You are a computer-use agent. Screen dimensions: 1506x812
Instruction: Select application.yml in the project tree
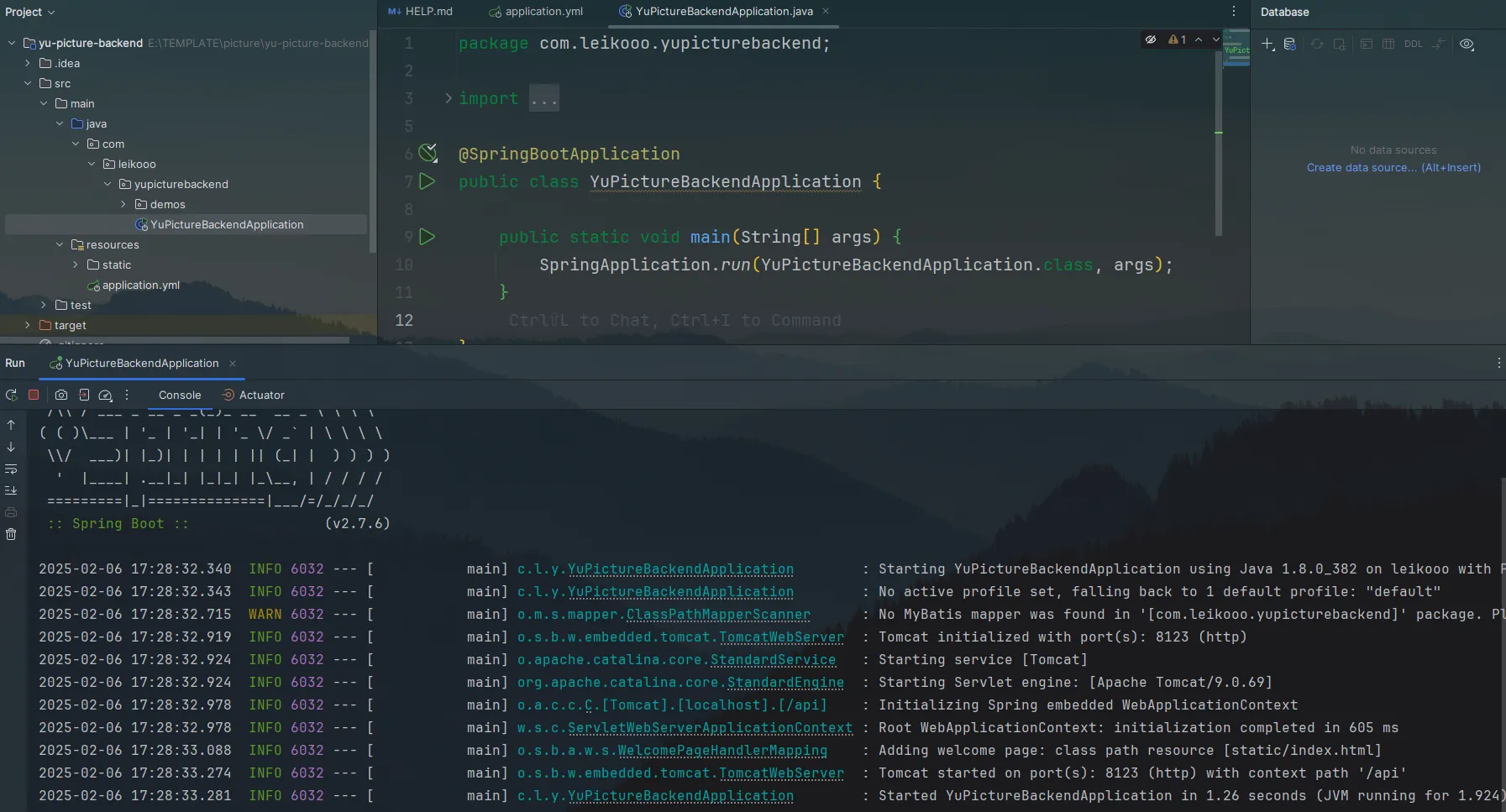(140, 286)
